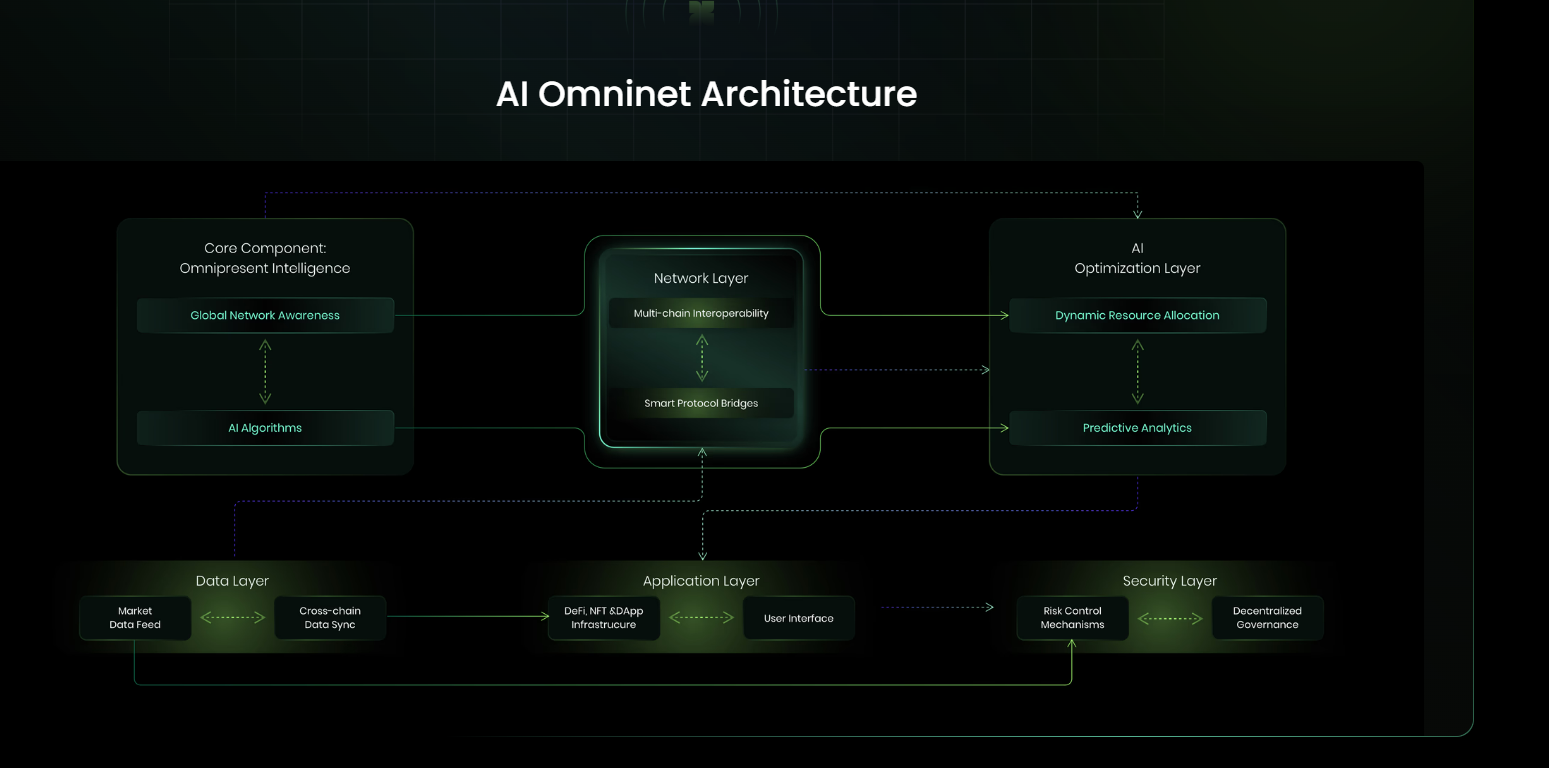Expand the Security Layer section

[x=1169, y=580]
